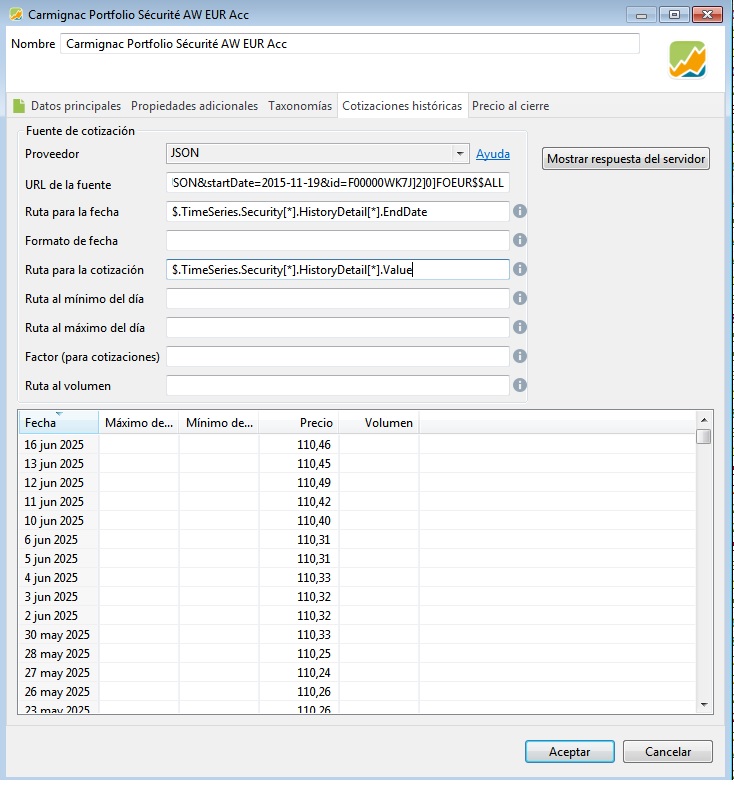Click the Formato de fecha field
This screenshot has width=734, height=804.
tap(338, 240)
